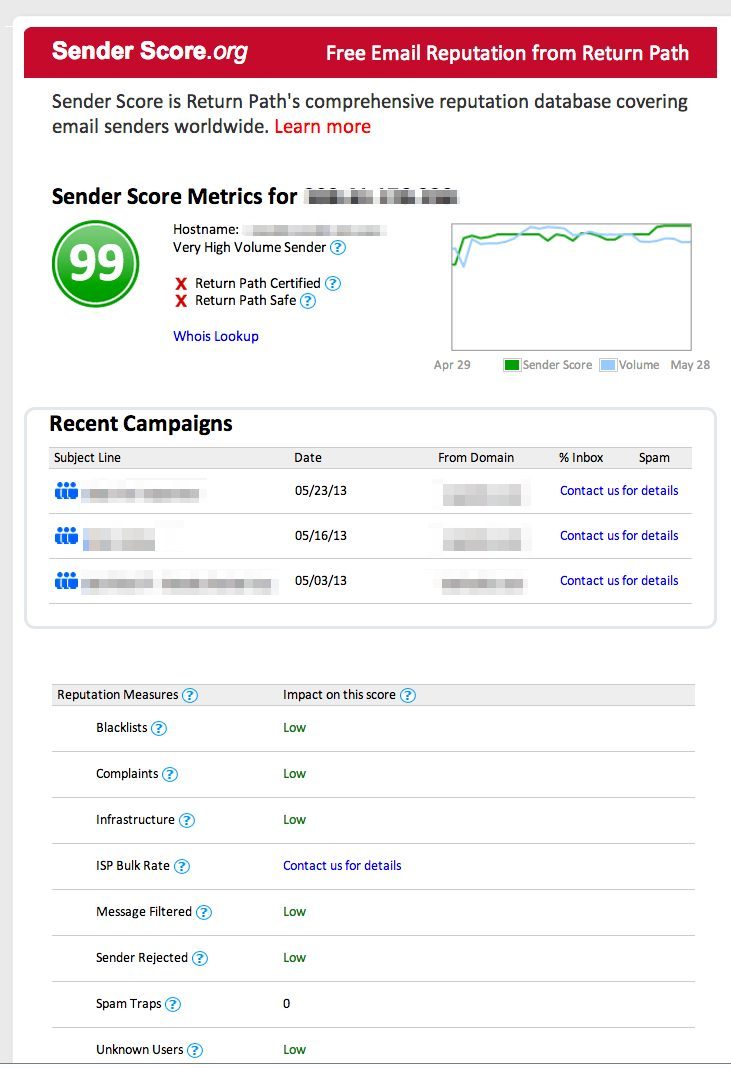Image resolution: width=731 pixels, height=1068 pixels.
Task: Click the 0 value for Spam Traps
Action: point(287,1003)
